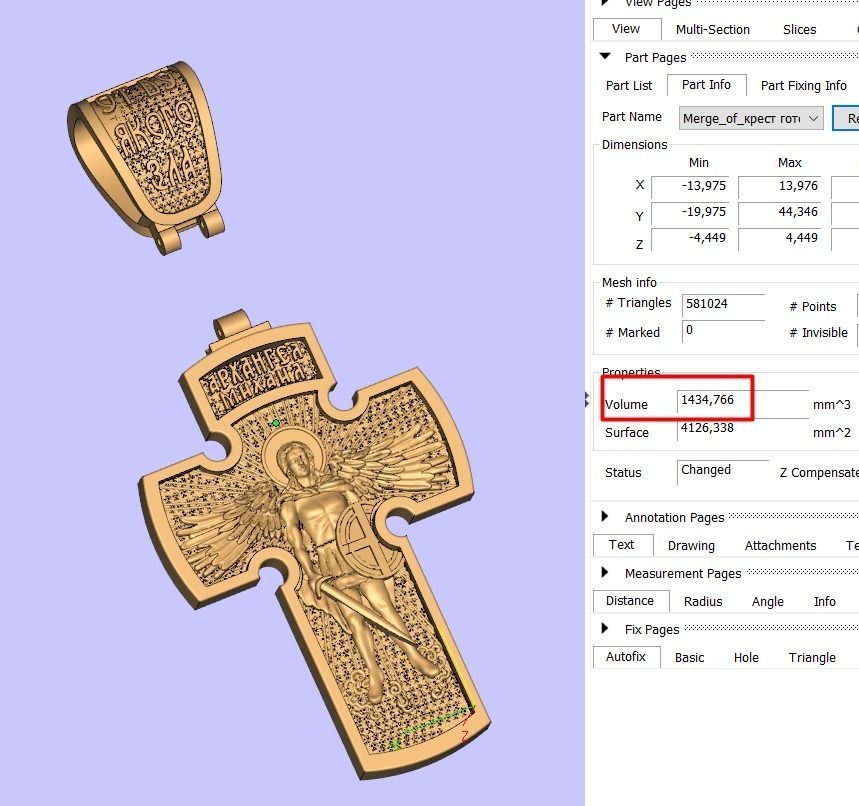This screenshot has width=859, height=806.
Task: Click the 'Dimensions' group title
Action: point(634,145)
